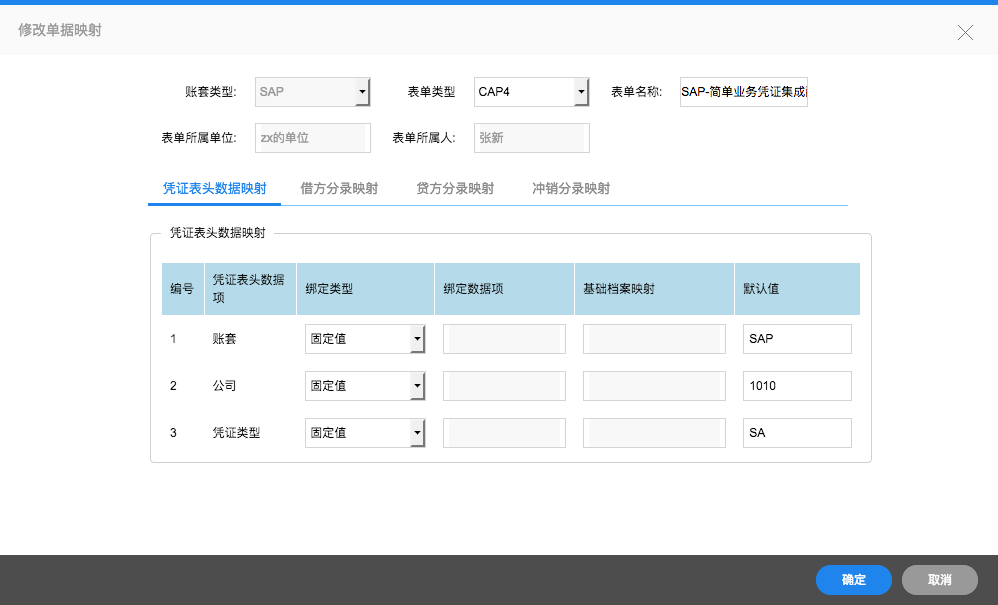Edit the default value field containing SAP
This screenshot has width=998, height=605.
point(797,339)
